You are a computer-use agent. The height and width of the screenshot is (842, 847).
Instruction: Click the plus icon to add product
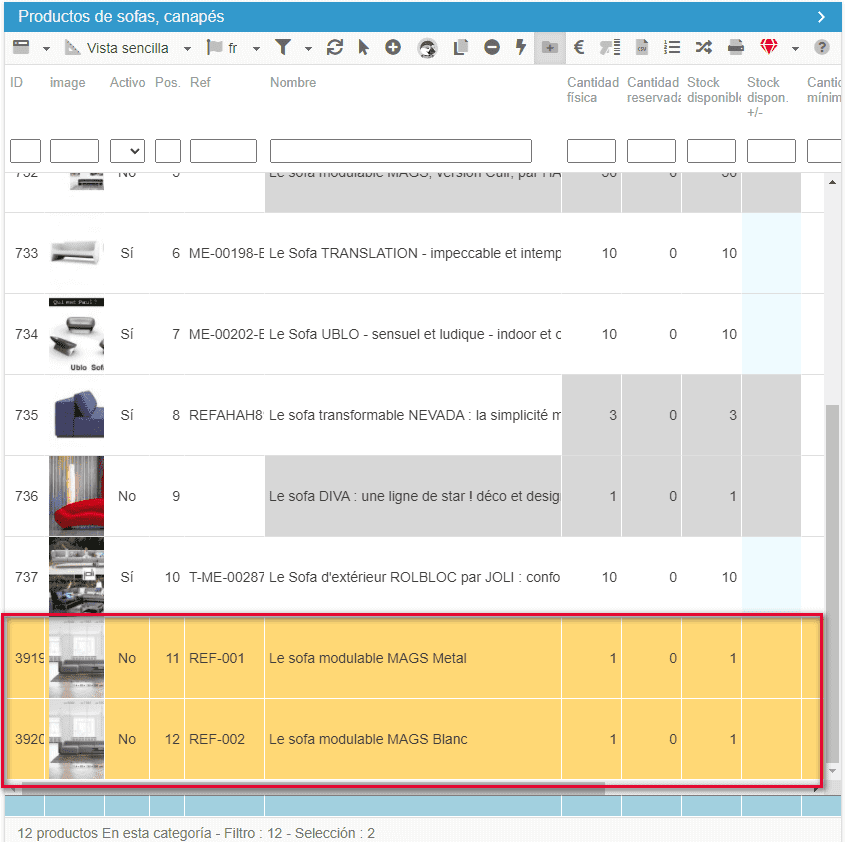[x=393, y=47]
